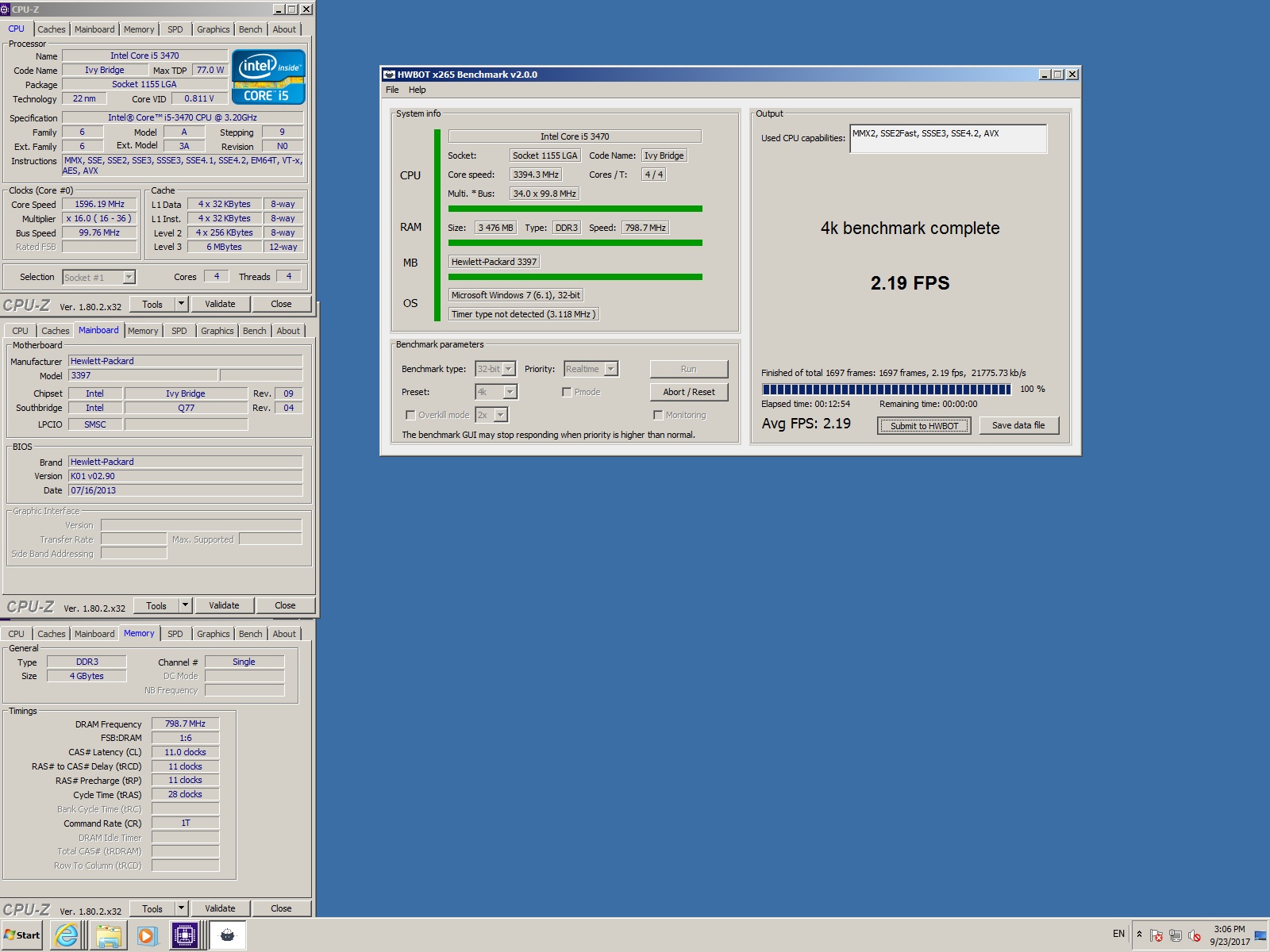Click Validate in the Memory CPU-Z window

pos(220,908)
